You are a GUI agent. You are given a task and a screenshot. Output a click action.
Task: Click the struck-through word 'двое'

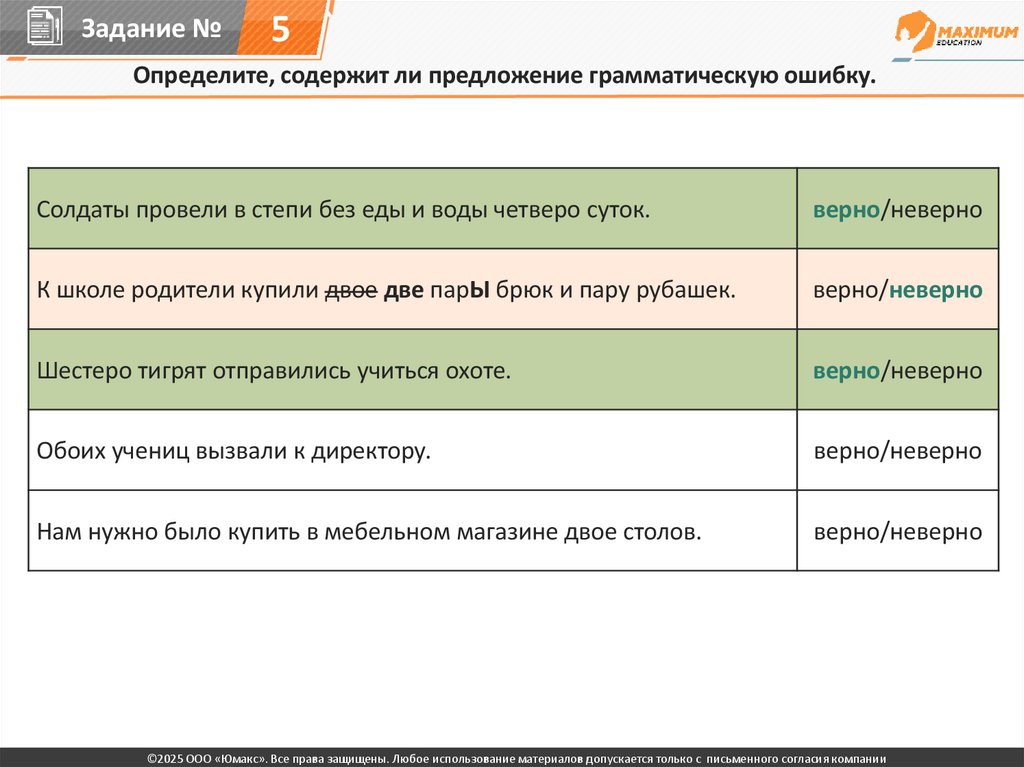point(351,290)
